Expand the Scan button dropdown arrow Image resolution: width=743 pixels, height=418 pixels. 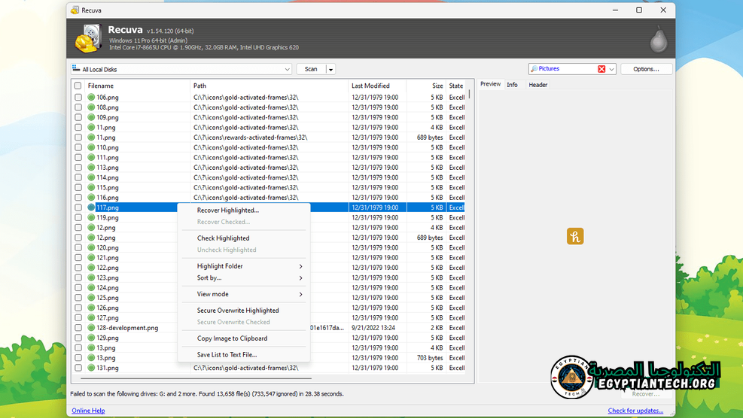coord(331,69)
